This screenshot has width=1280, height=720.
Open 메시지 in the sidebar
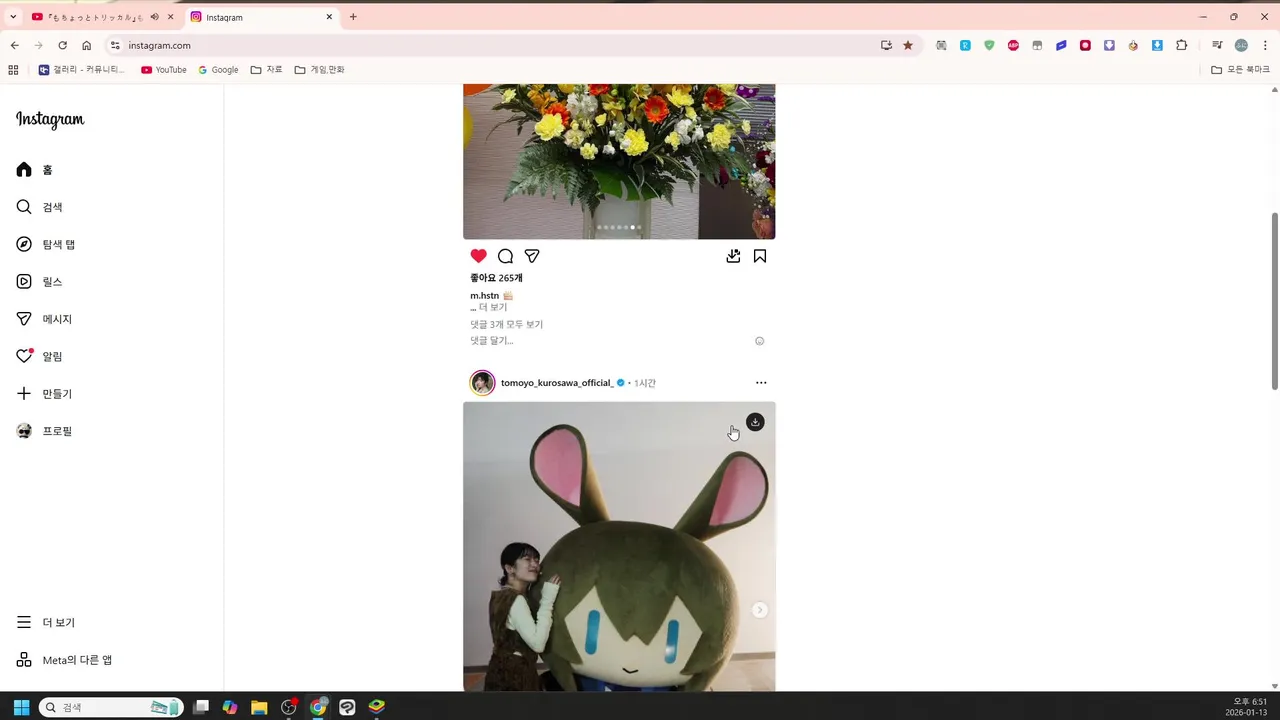(x=44, y=319)
